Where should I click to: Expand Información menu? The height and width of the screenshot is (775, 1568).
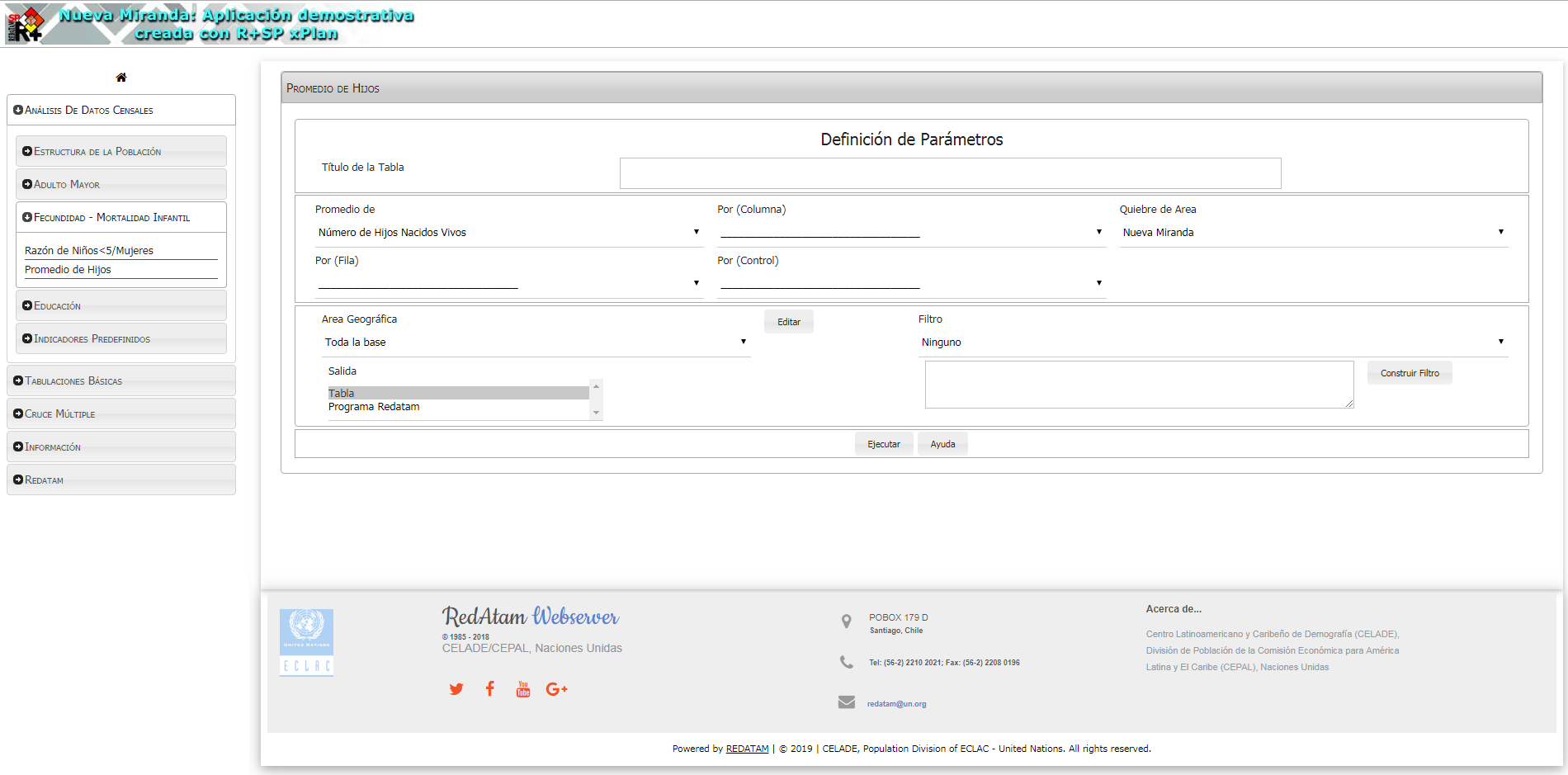point(121,447)
